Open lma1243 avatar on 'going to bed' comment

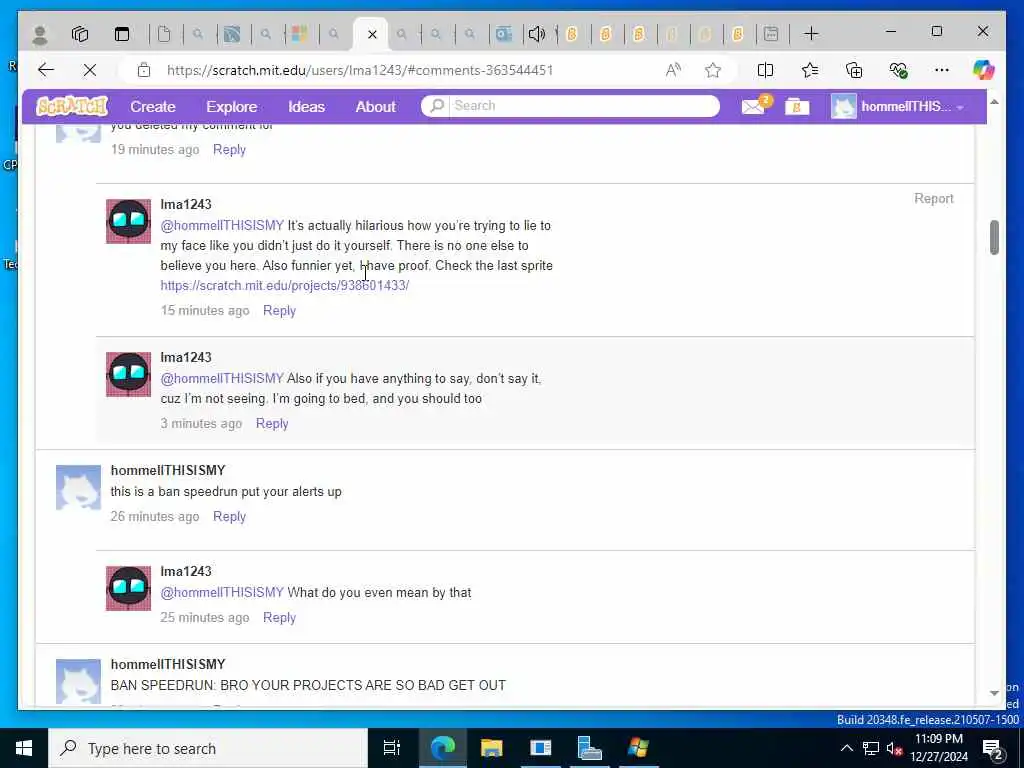pyautogui.click(x=129, y=374)
